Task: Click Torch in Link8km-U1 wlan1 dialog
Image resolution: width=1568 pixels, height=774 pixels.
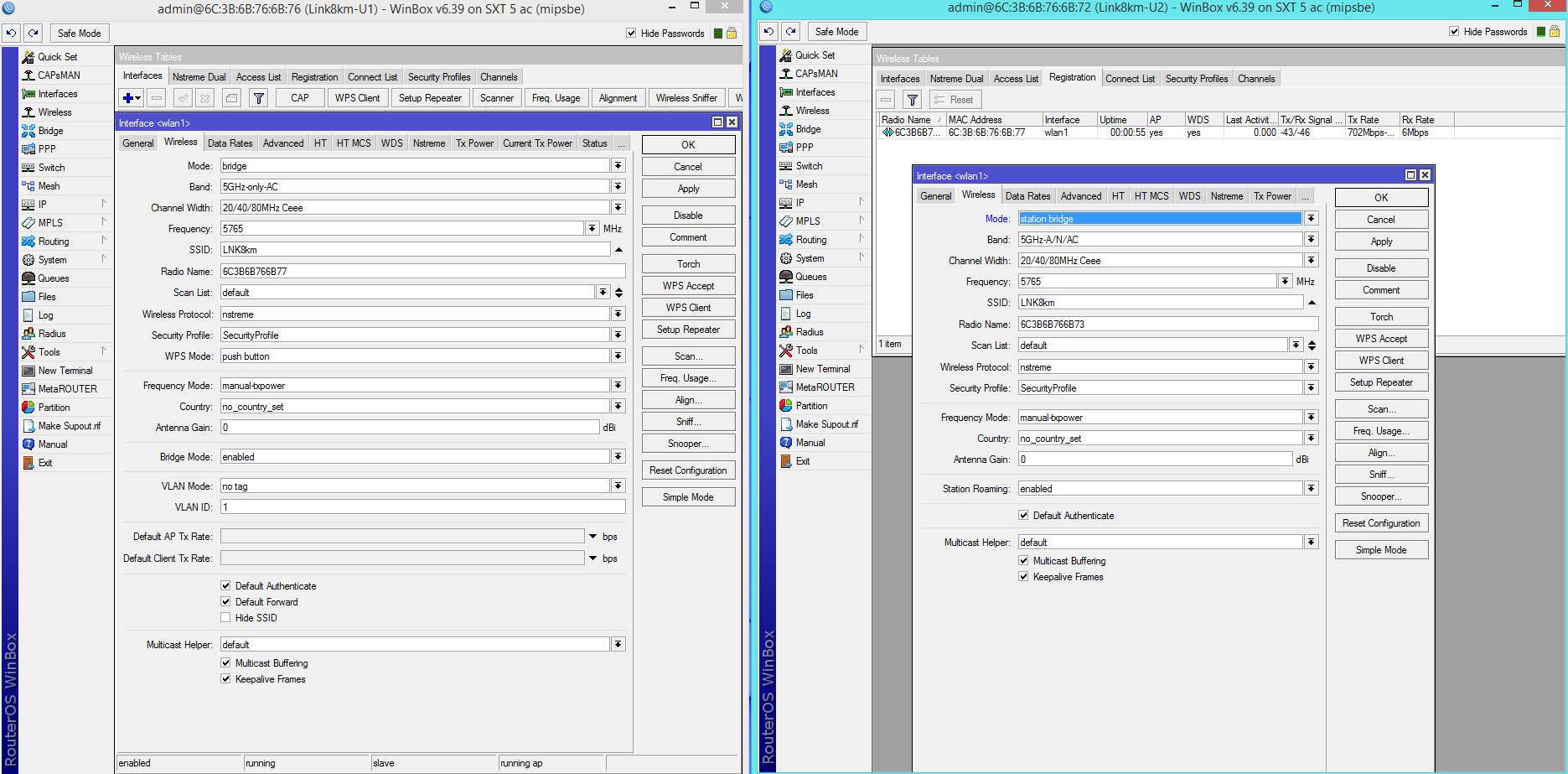Action: point(689,264)
